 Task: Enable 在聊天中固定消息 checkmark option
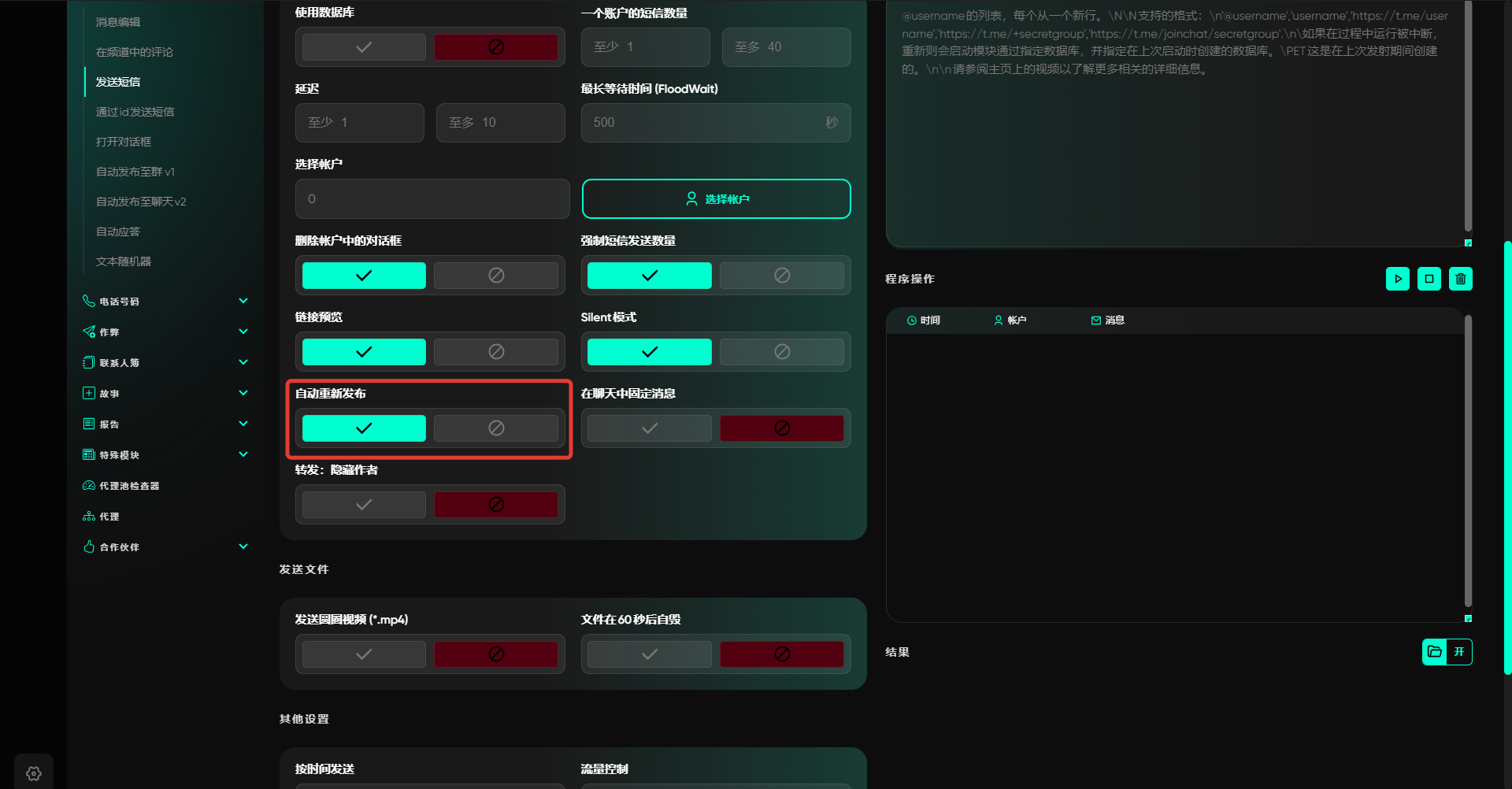click(x=650, y=428)
